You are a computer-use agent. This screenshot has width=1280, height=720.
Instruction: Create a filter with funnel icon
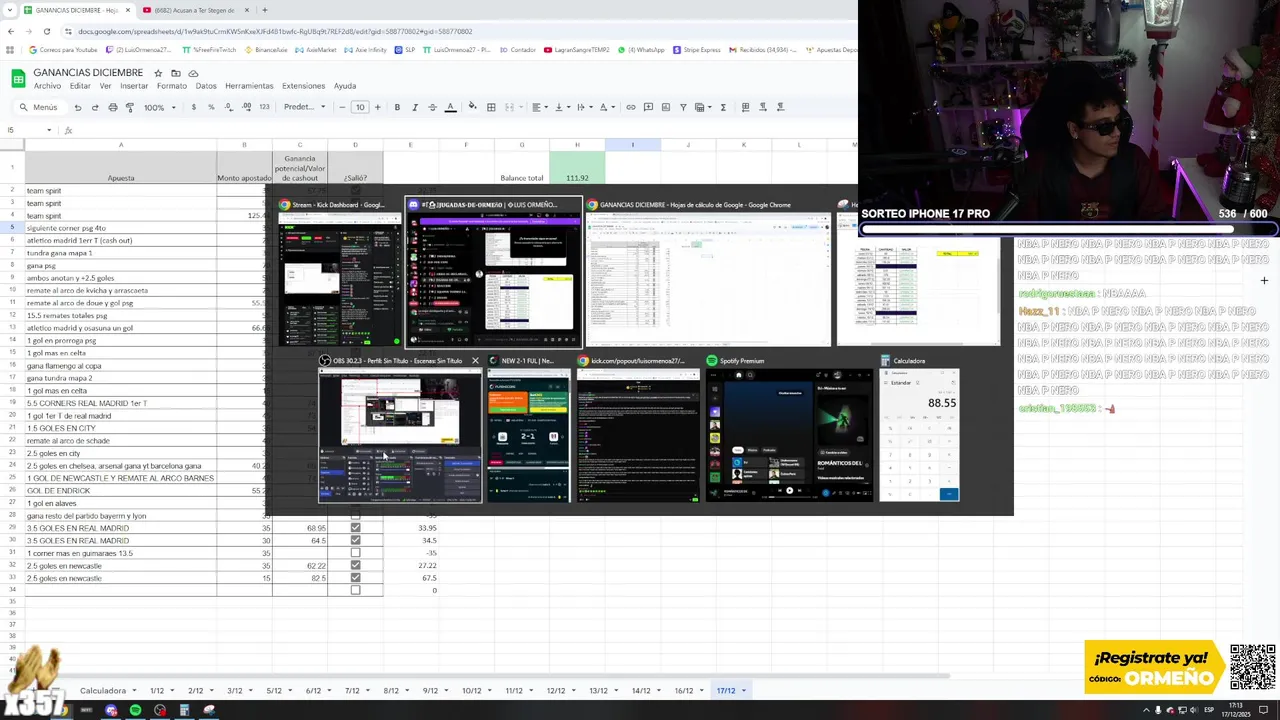(x=683, y=107)
